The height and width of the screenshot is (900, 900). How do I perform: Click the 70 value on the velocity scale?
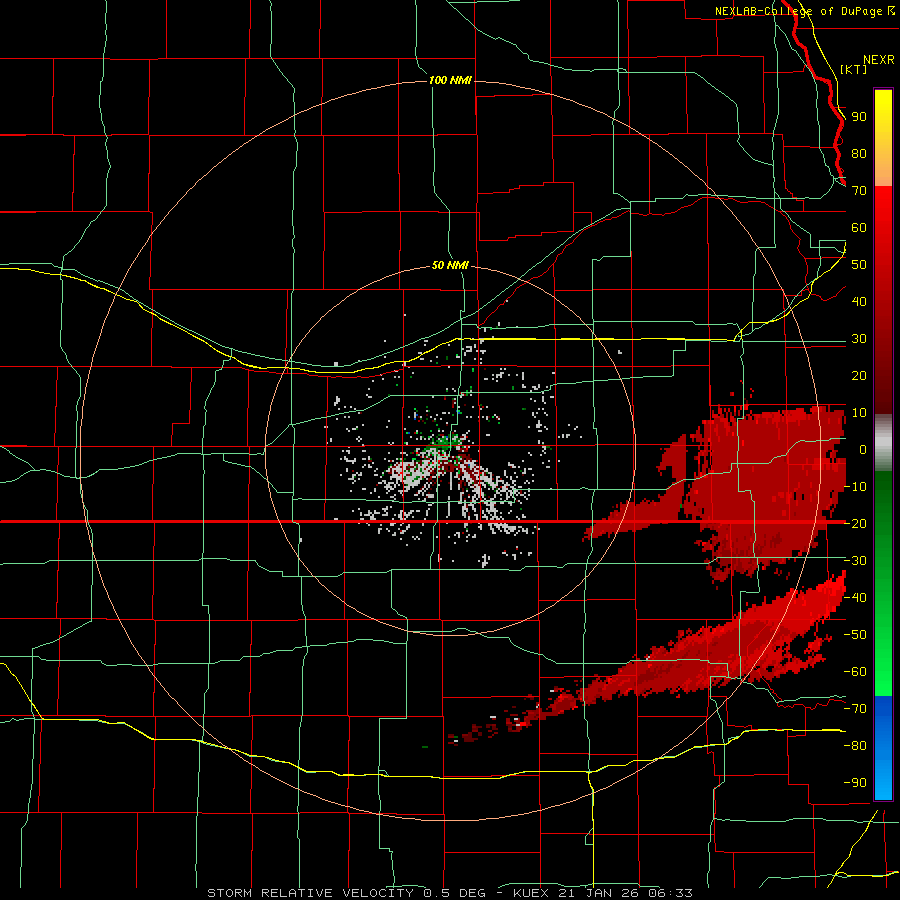859,191
